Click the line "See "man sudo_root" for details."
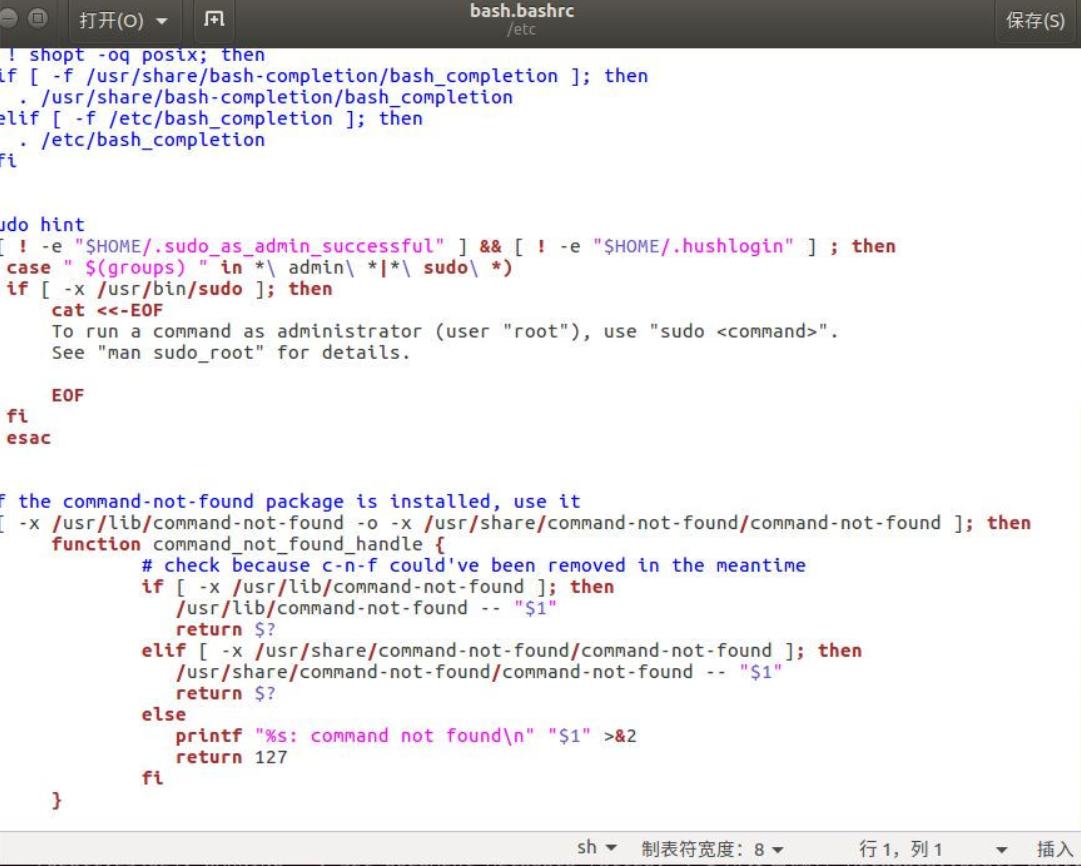The width and height of the screenshot is (1081, 866). coord(230,353)
